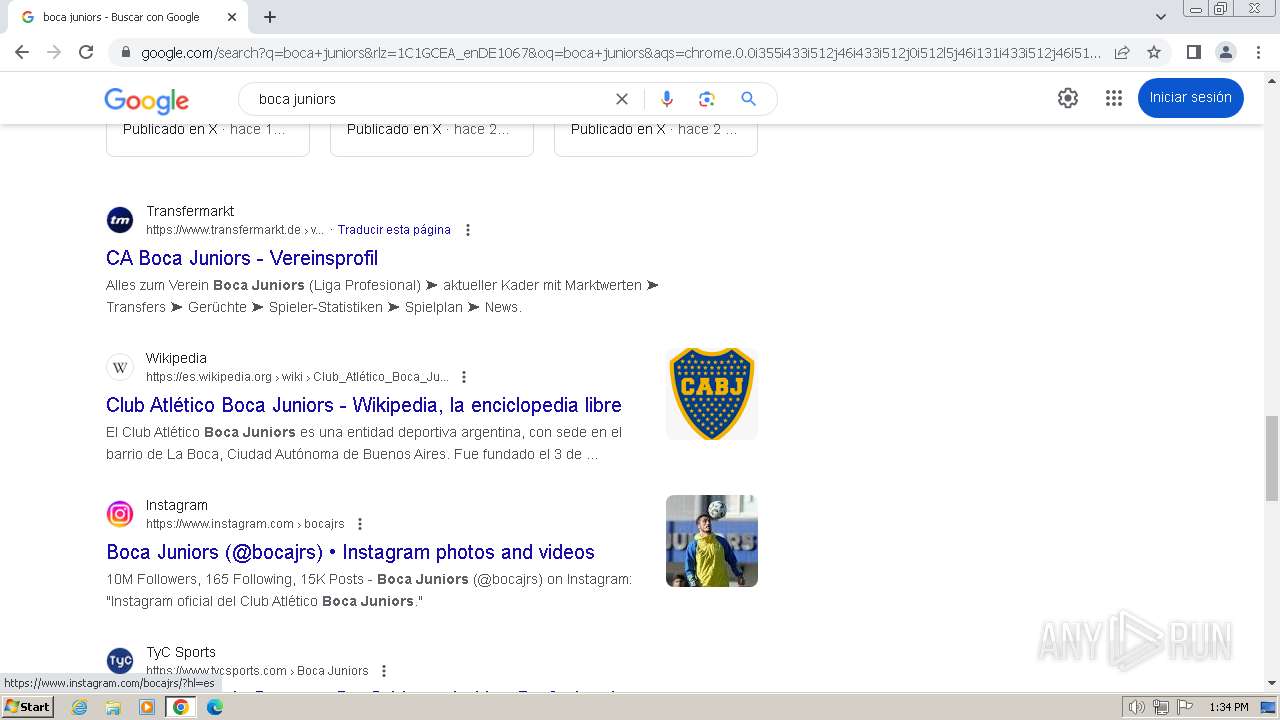
Task: Click the Wikipedia source name
Action: click(176, 358)
